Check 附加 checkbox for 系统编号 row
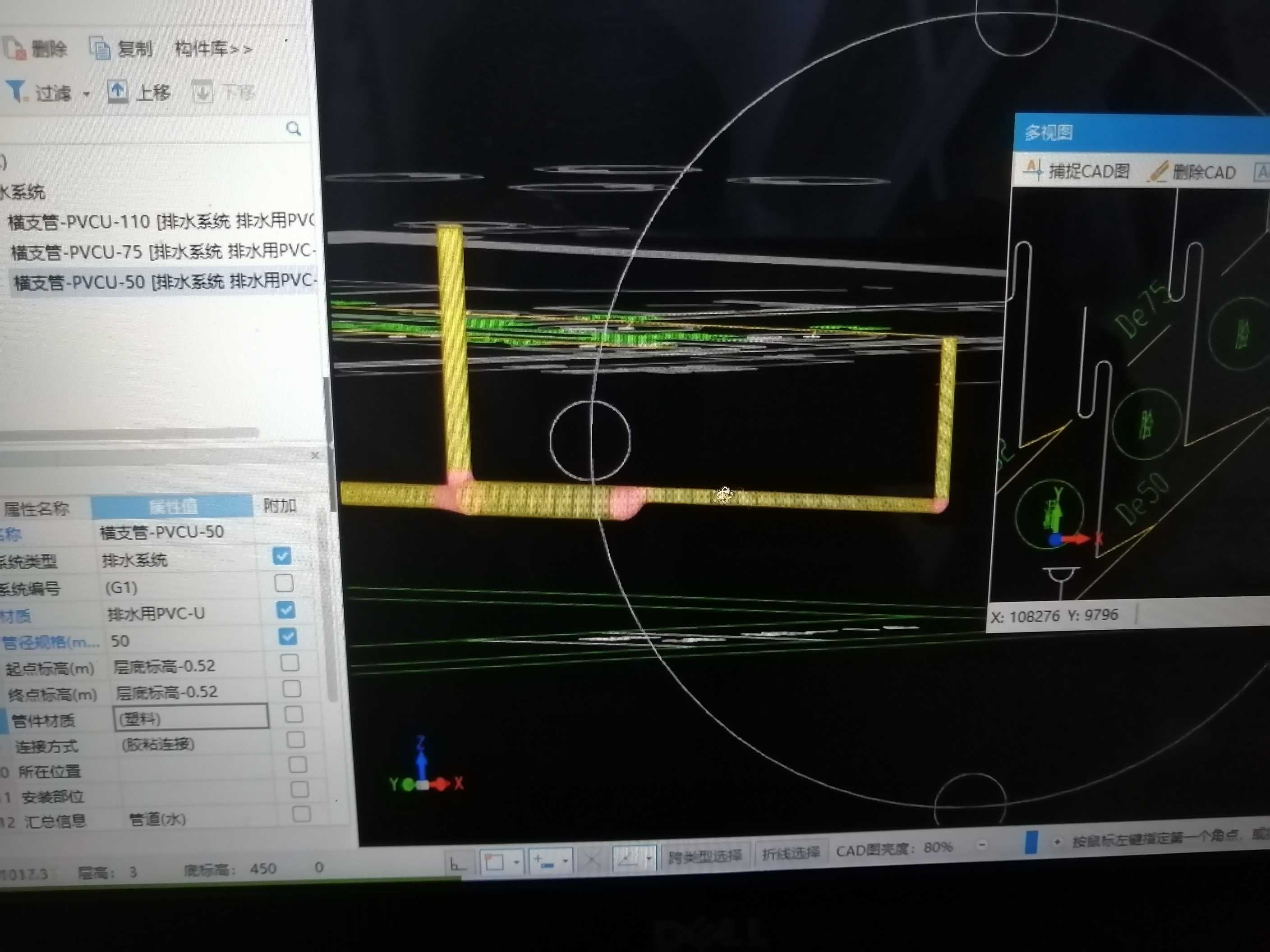This screenshot has width=1270, height=952. [284, 583]
